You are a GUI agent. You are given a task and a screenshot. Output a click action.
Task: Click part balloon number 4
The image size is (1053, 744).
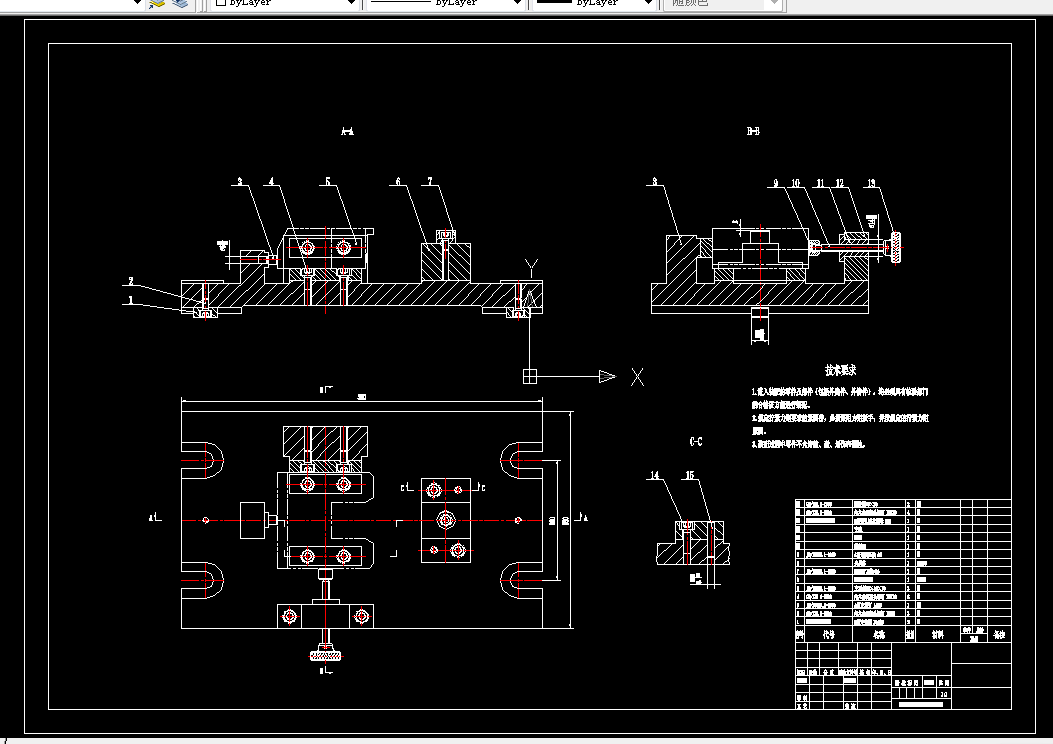click(x=271, y=181)
